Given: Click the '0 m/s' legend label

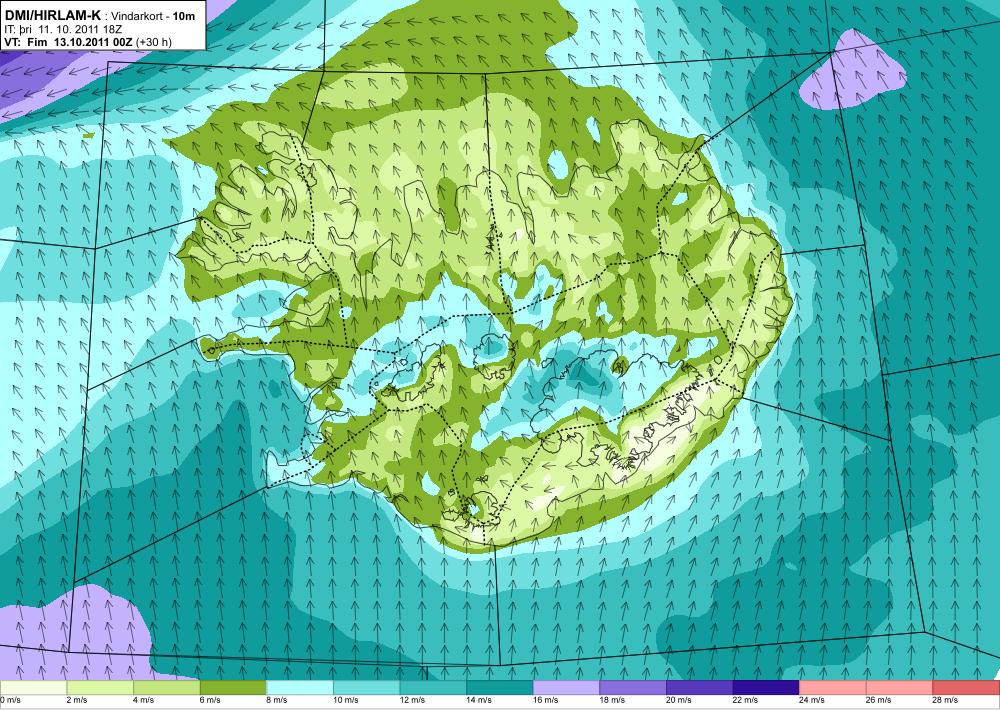Looking at the screenshot, I should click(10, 700).
